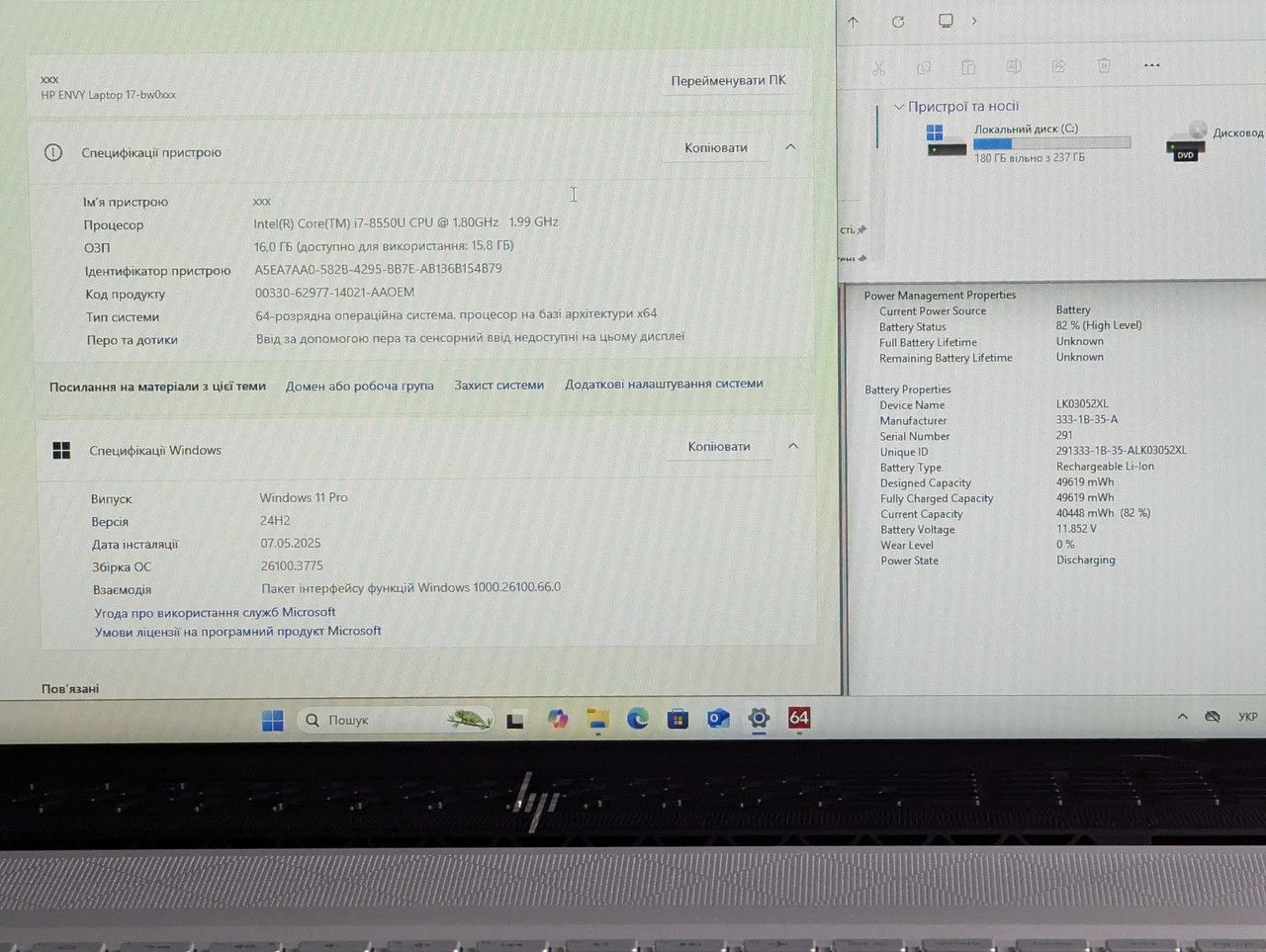Select the Wear Level row

coord(977,545)
